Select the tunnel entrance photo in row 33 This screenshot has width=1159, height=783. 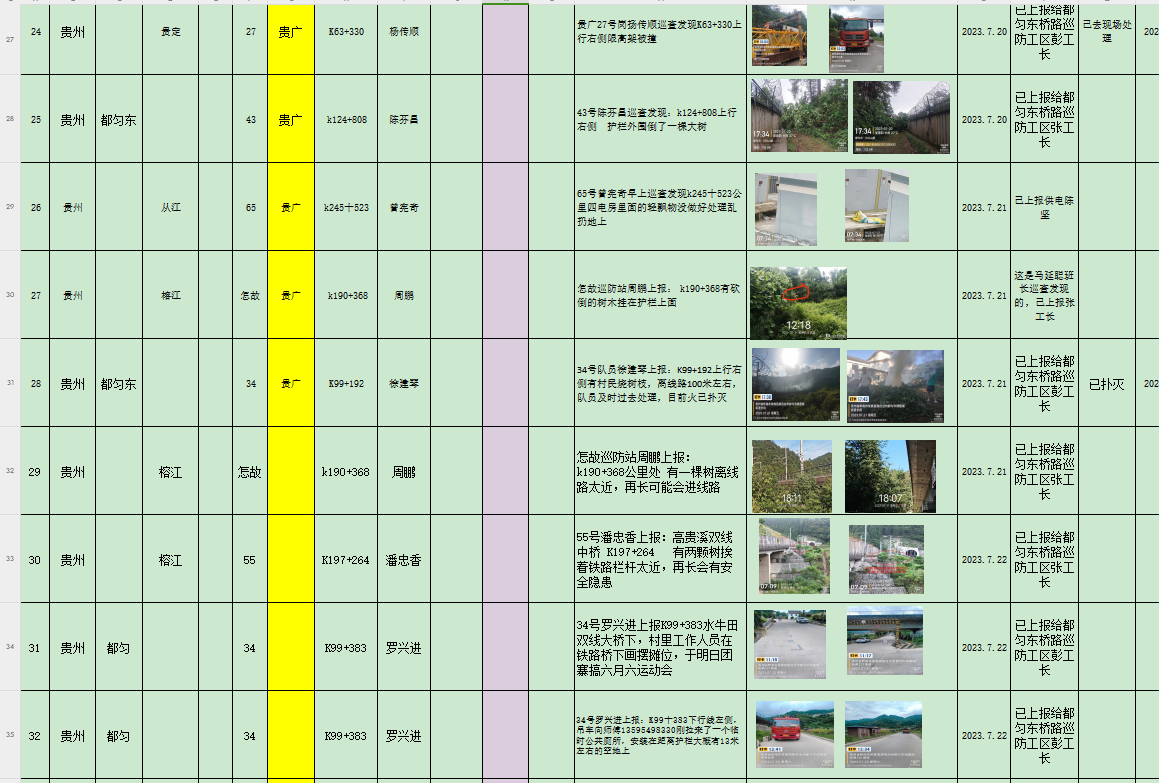click(886, 559)
